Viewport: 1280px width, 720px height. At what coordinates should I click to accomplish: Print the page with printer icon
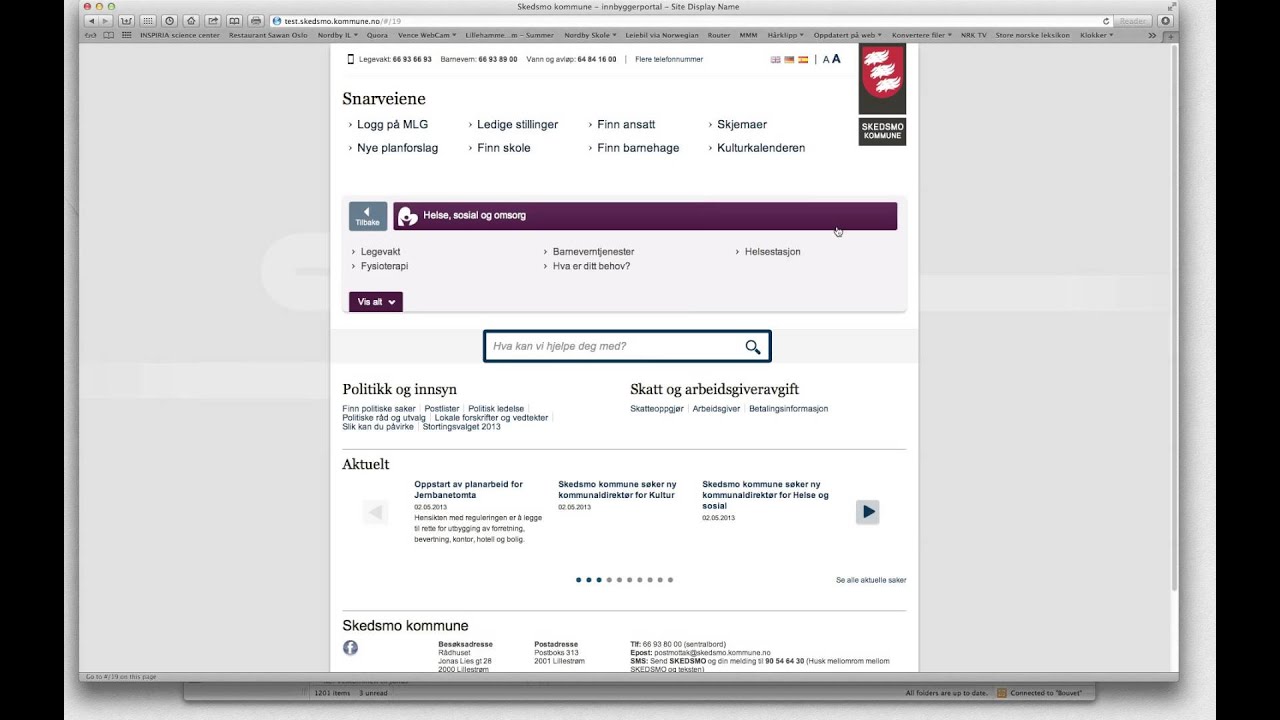point(256,20)
